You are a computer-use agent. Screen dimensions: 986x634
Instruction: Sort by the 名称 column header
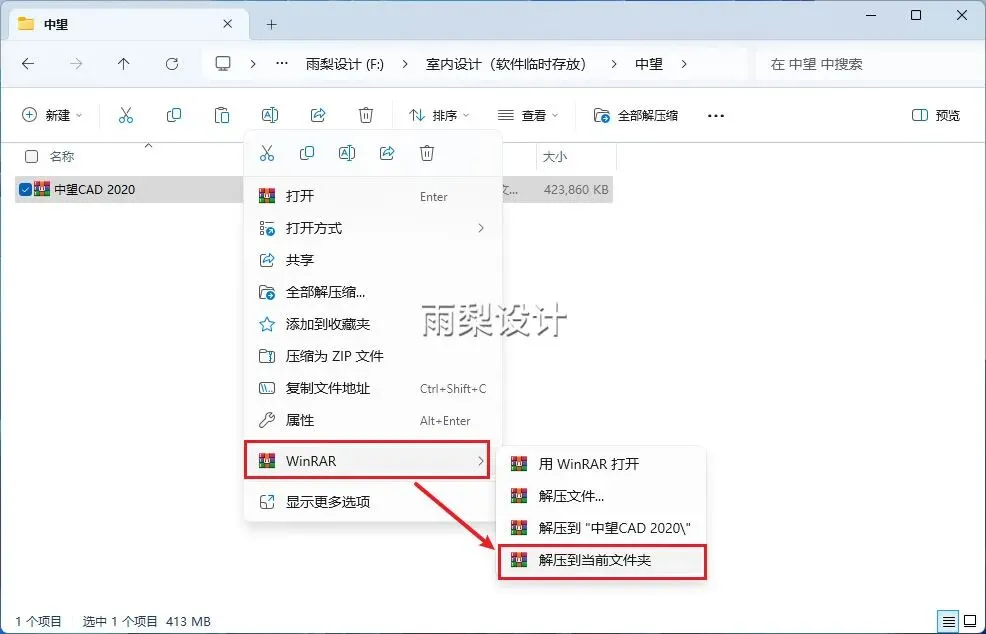tap(62, 157)
